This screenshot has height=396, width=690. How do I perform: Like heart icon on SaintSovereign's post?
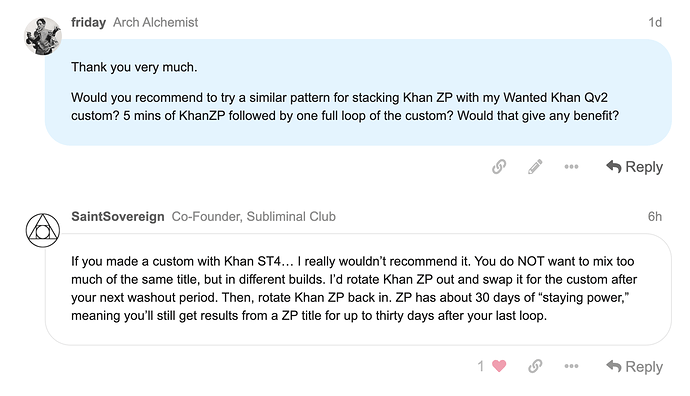click(499, 366)
